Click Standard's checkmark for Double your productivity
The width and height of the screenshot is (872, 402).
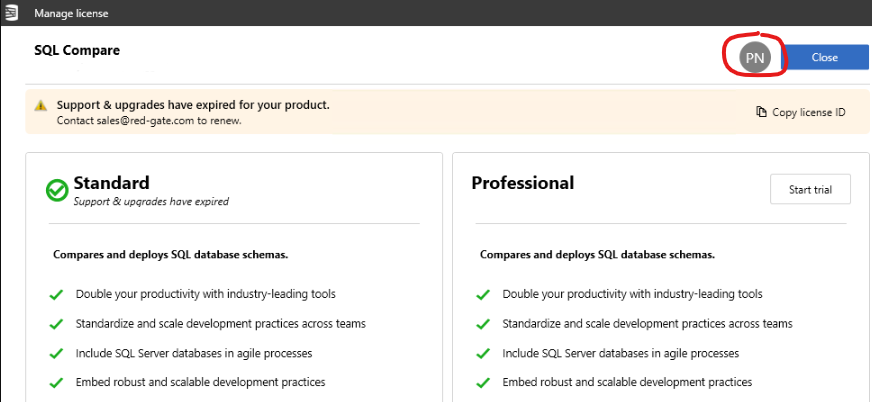click(x=56, y=294)
